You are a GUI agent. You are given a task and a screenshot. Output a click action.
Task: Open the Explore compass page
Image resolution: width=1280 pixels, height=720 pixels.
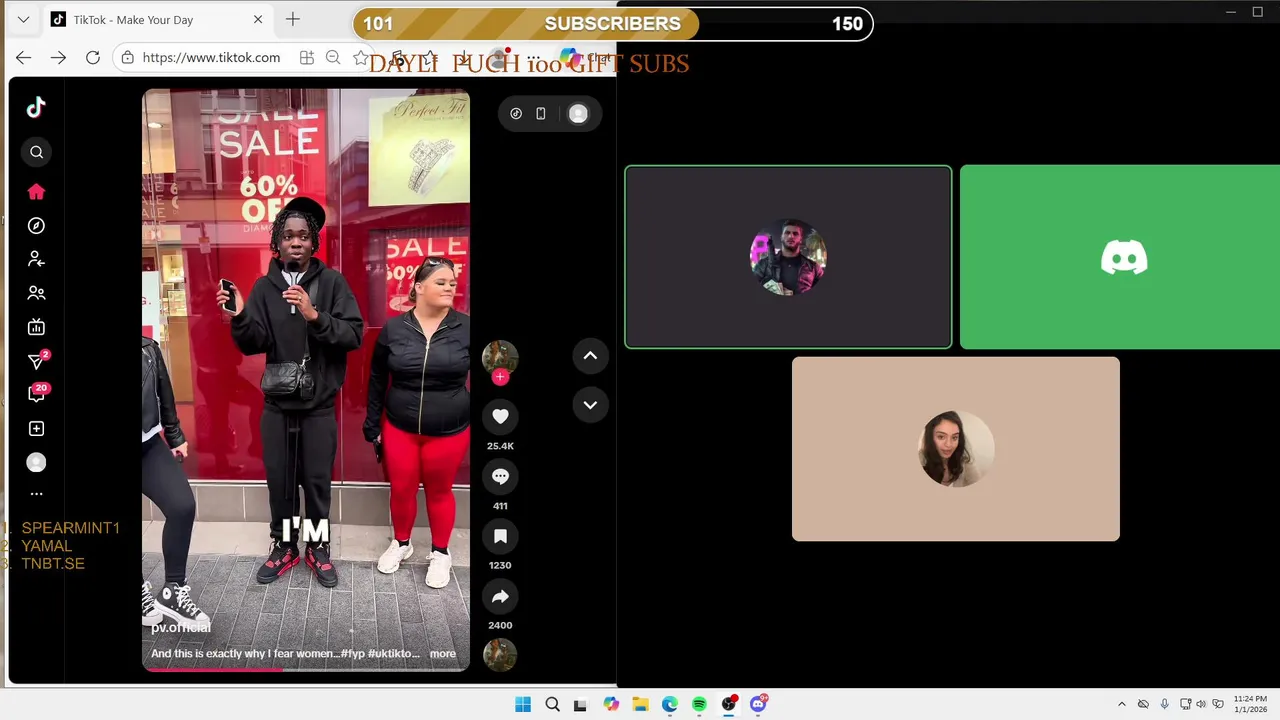click(36, 226)
